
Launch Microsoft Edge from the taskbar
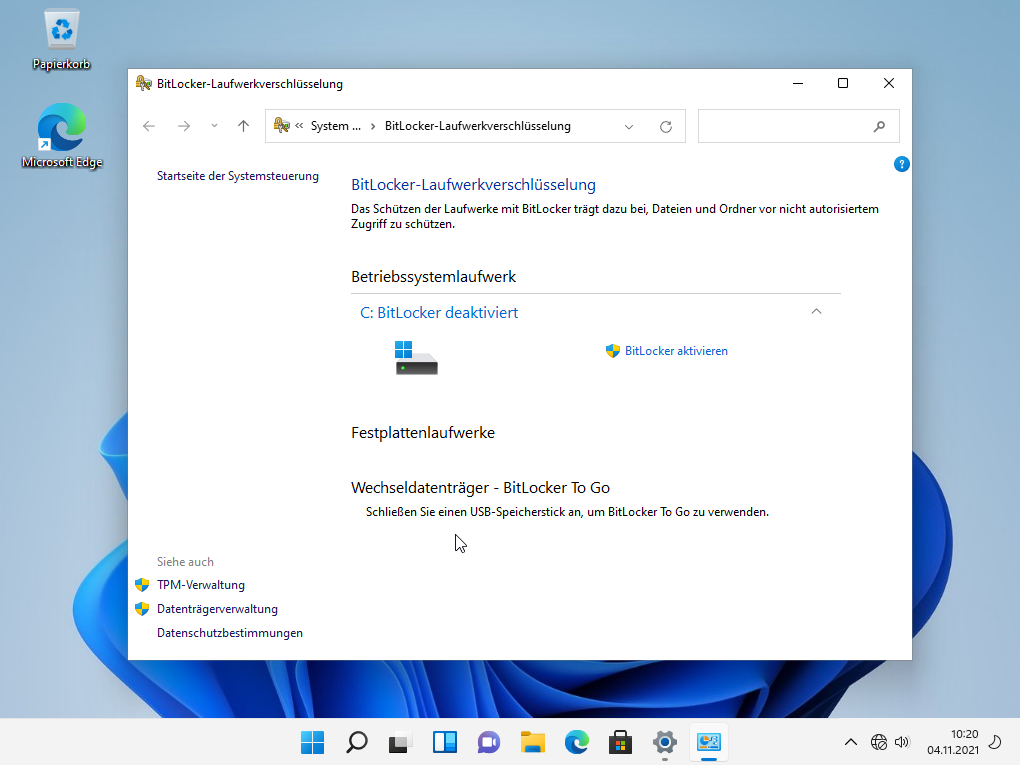(577, 742)
